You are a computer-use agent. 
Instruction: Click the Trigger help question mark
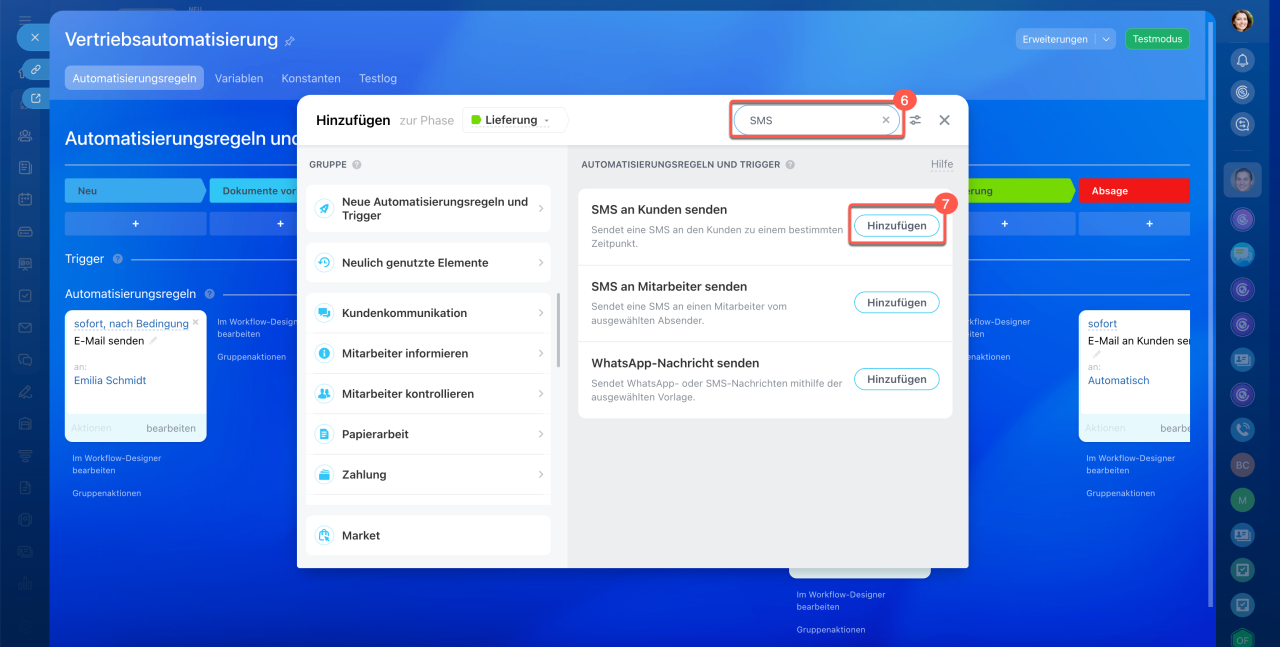click(x=117, y=259)
